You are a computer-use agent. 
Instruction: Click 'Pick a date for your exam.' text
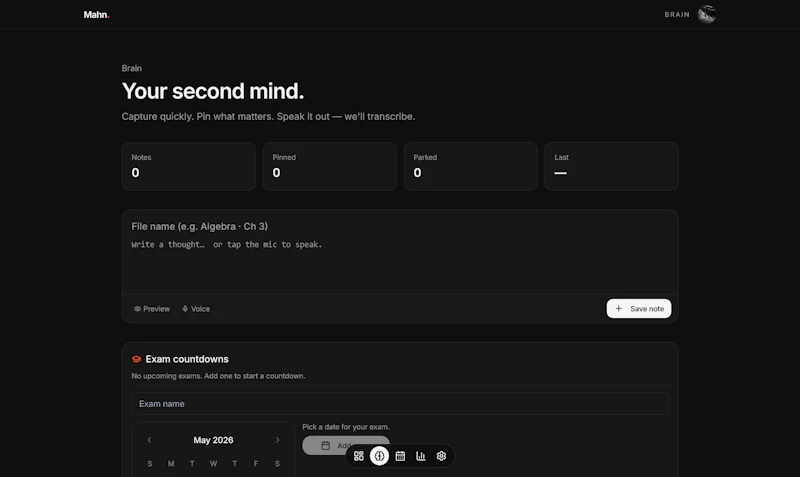[x=346, y=426]
